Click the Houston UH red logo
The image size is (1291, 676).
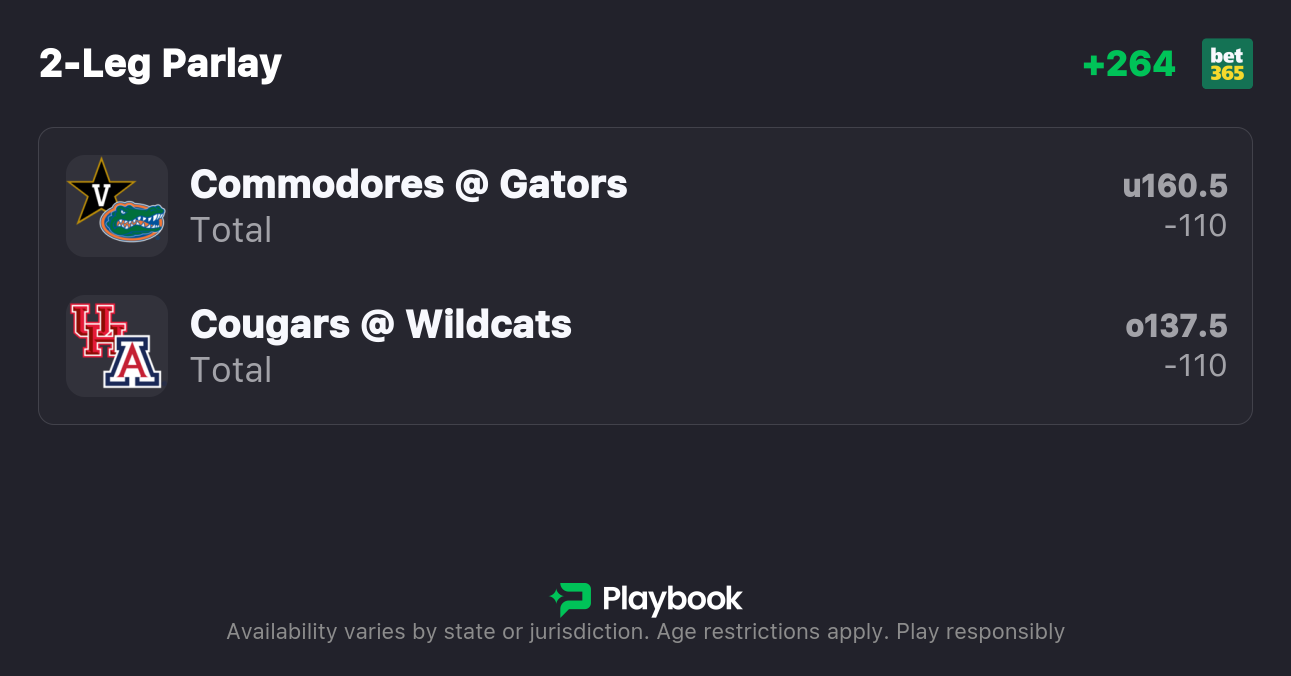97,330
